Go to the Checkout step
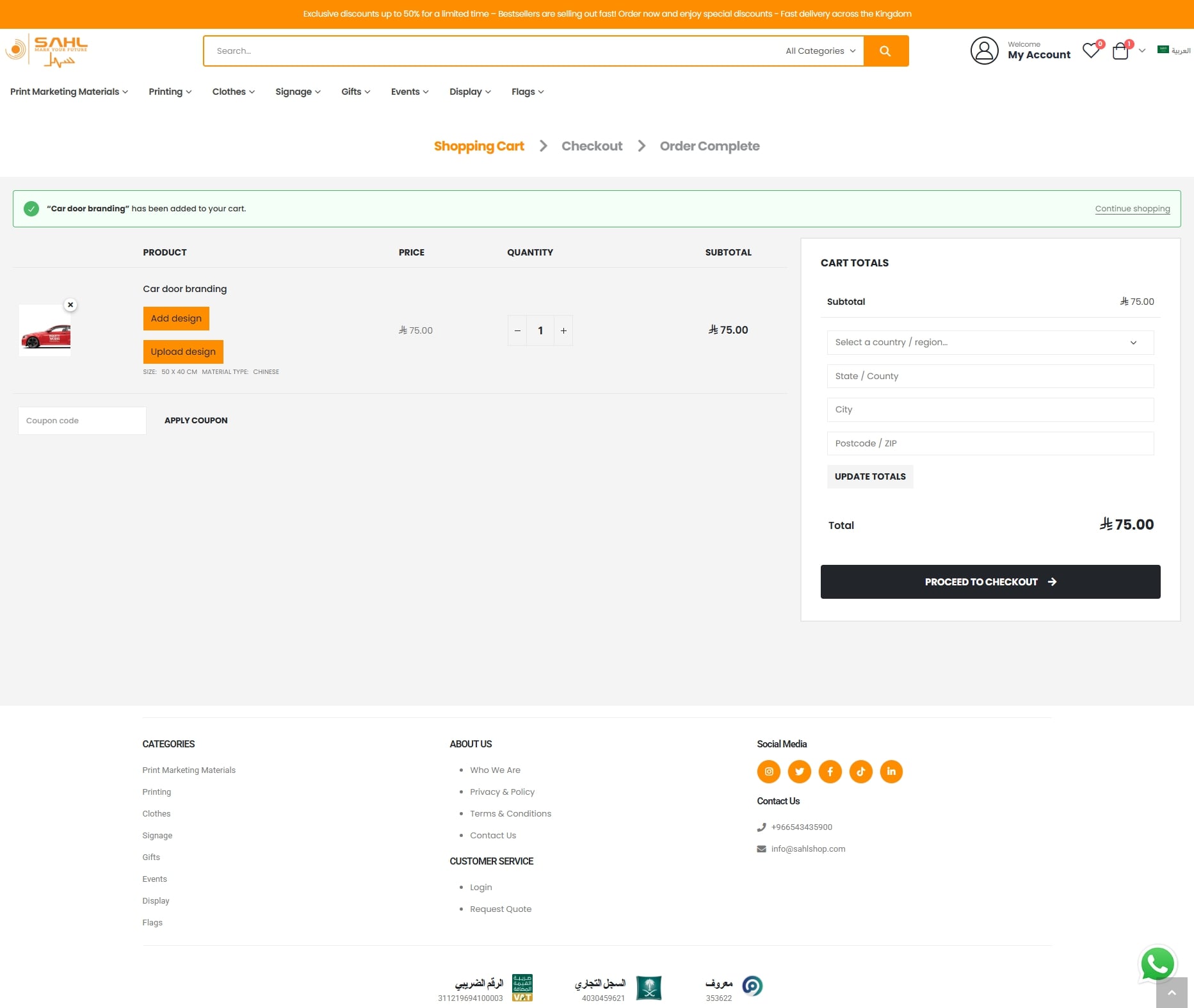The height and width of the screenshot is (1008, 1194). tap(592, 146)
